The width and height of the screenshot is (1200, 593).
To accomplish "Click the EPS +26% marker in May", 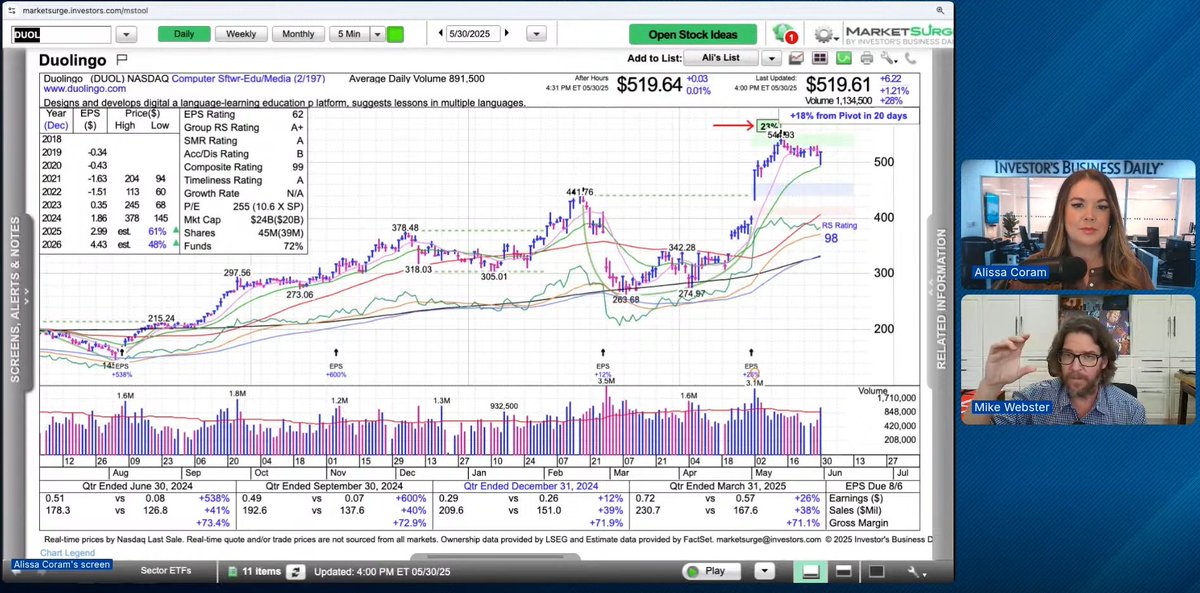I will coord(752,370).
